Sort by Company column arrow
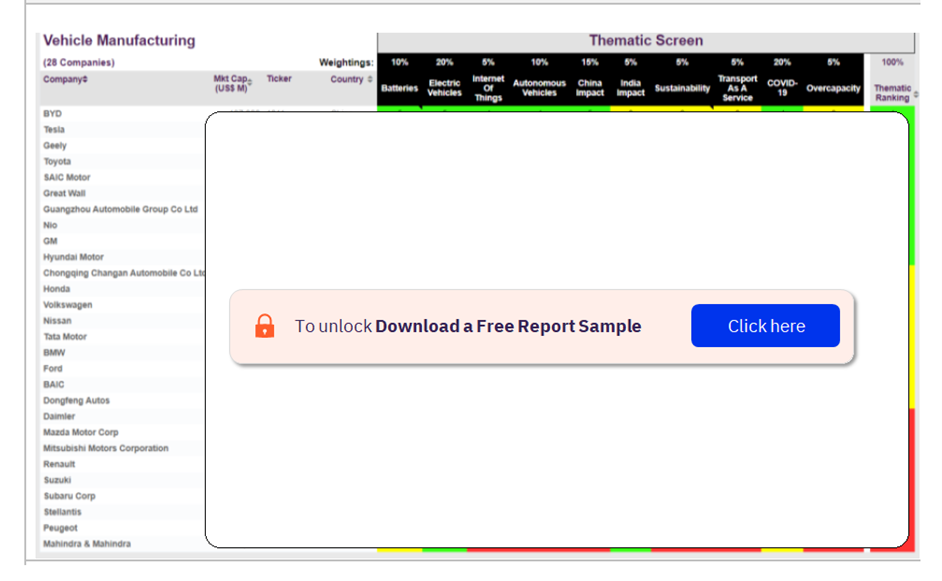 coord(85,79)
